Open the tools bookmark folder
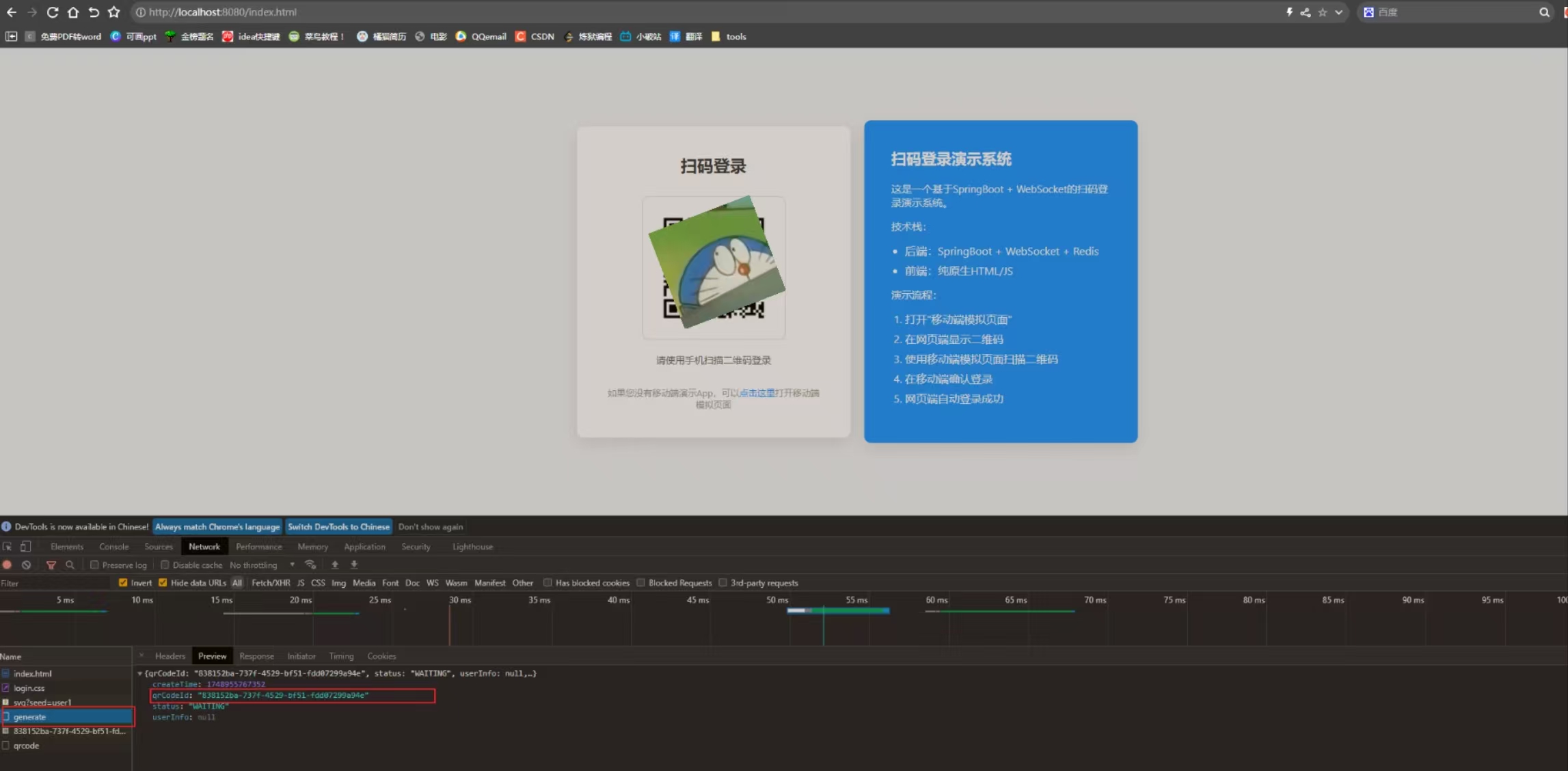This screenshot has height=771, width=1568. pos(729,36)
